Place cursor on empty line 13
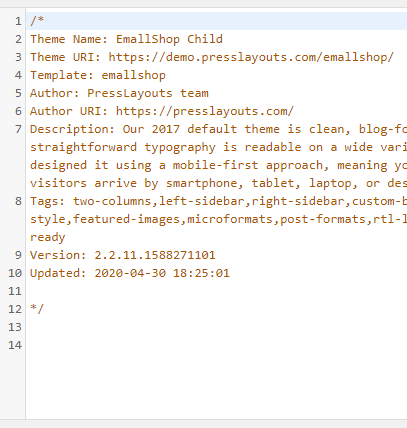The height and width of the screenshot is (428, 407). [x=217, y=327]
